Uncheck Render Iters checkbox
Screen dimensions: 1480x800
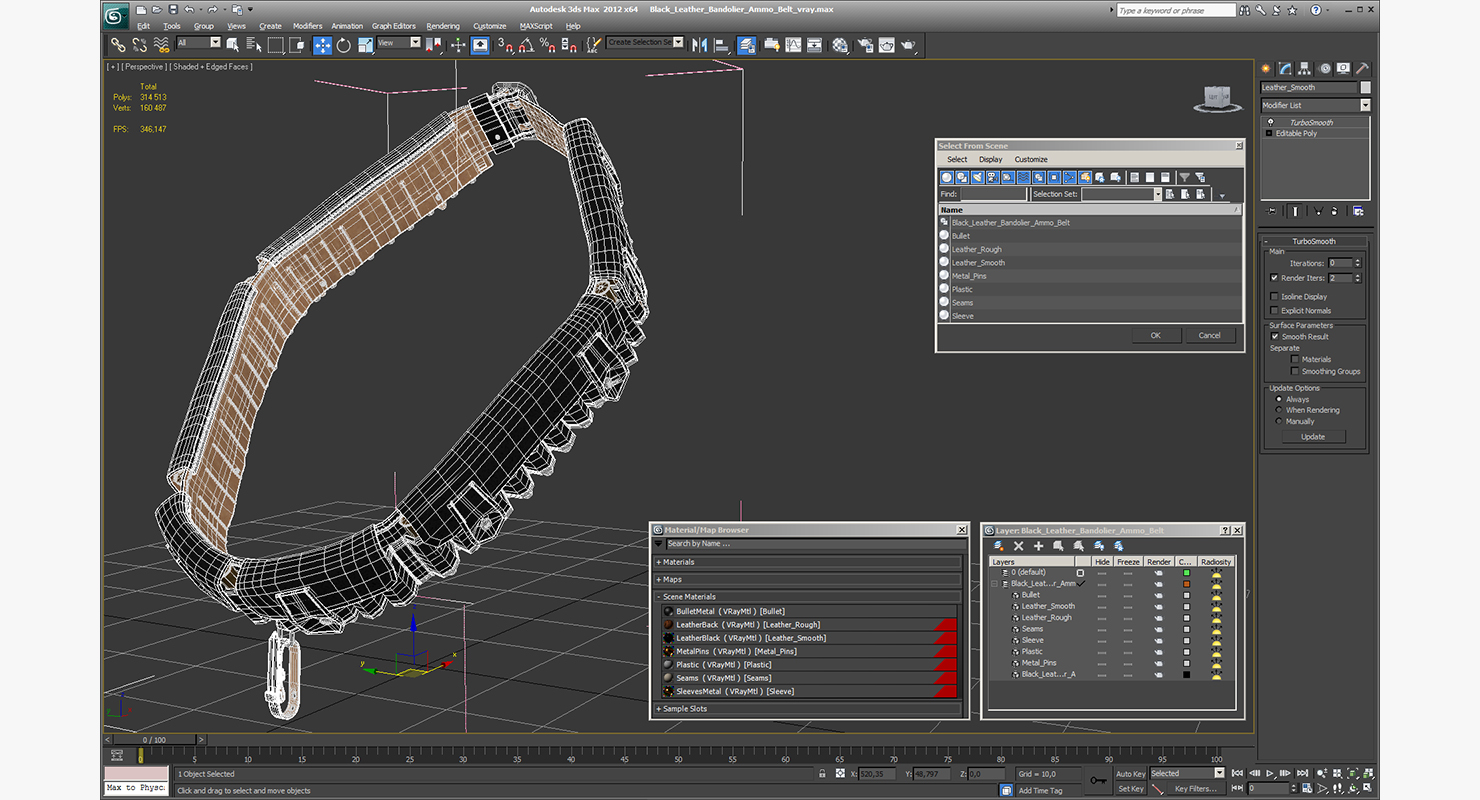coord(1274,278)
